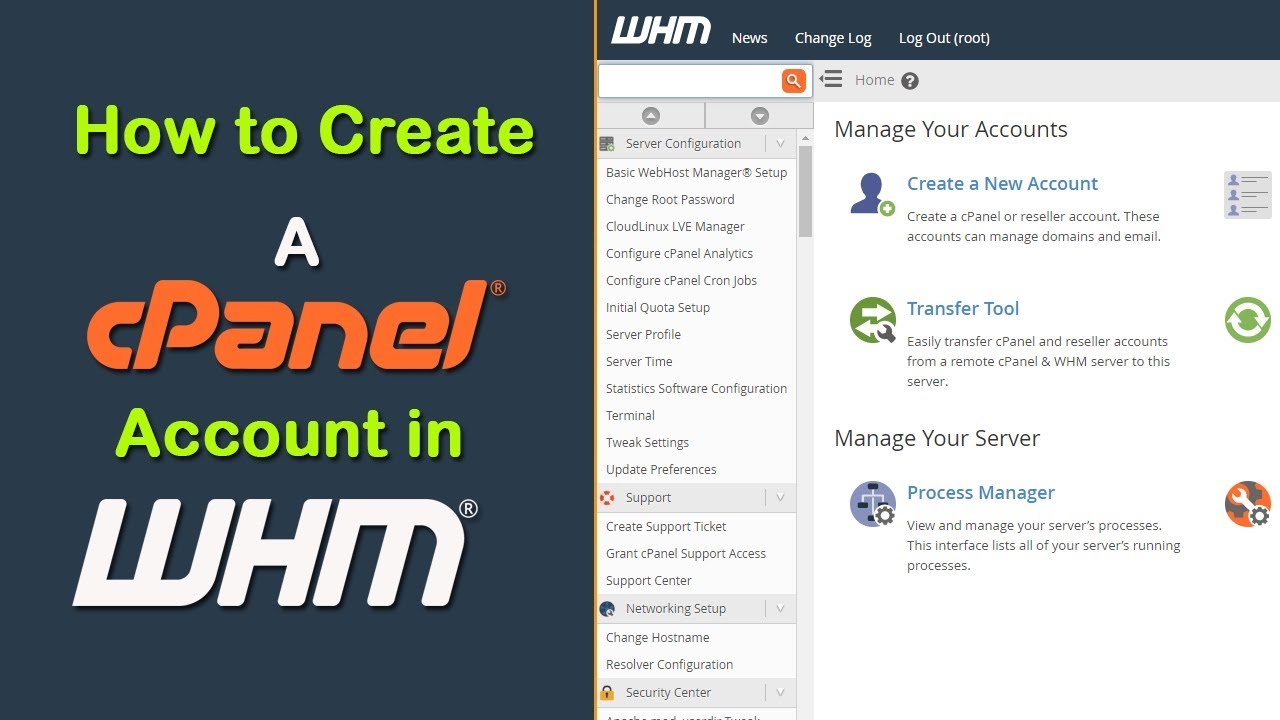This screenshot has height=720, width=1280.
Task: Click the green circular refresh icon
Action: [1248, 320]
